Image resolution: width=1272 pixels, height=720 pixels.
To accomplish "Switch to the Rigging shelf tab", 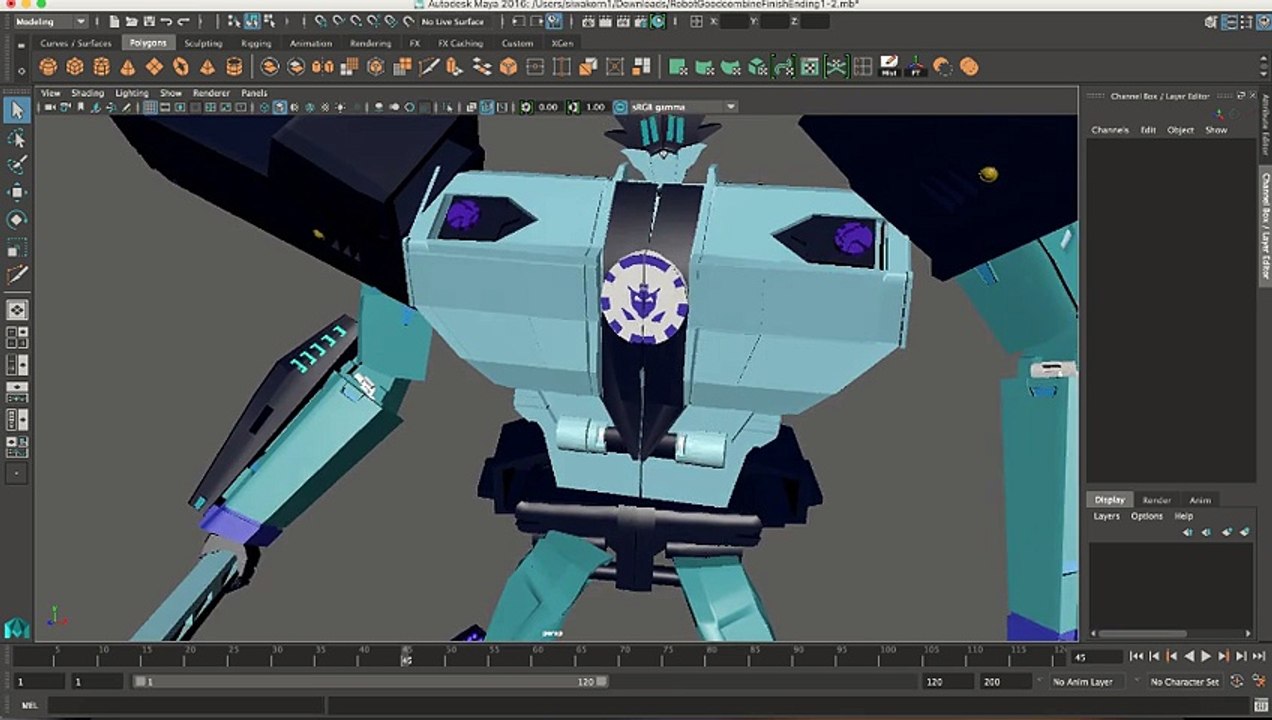I will [256, 43].
